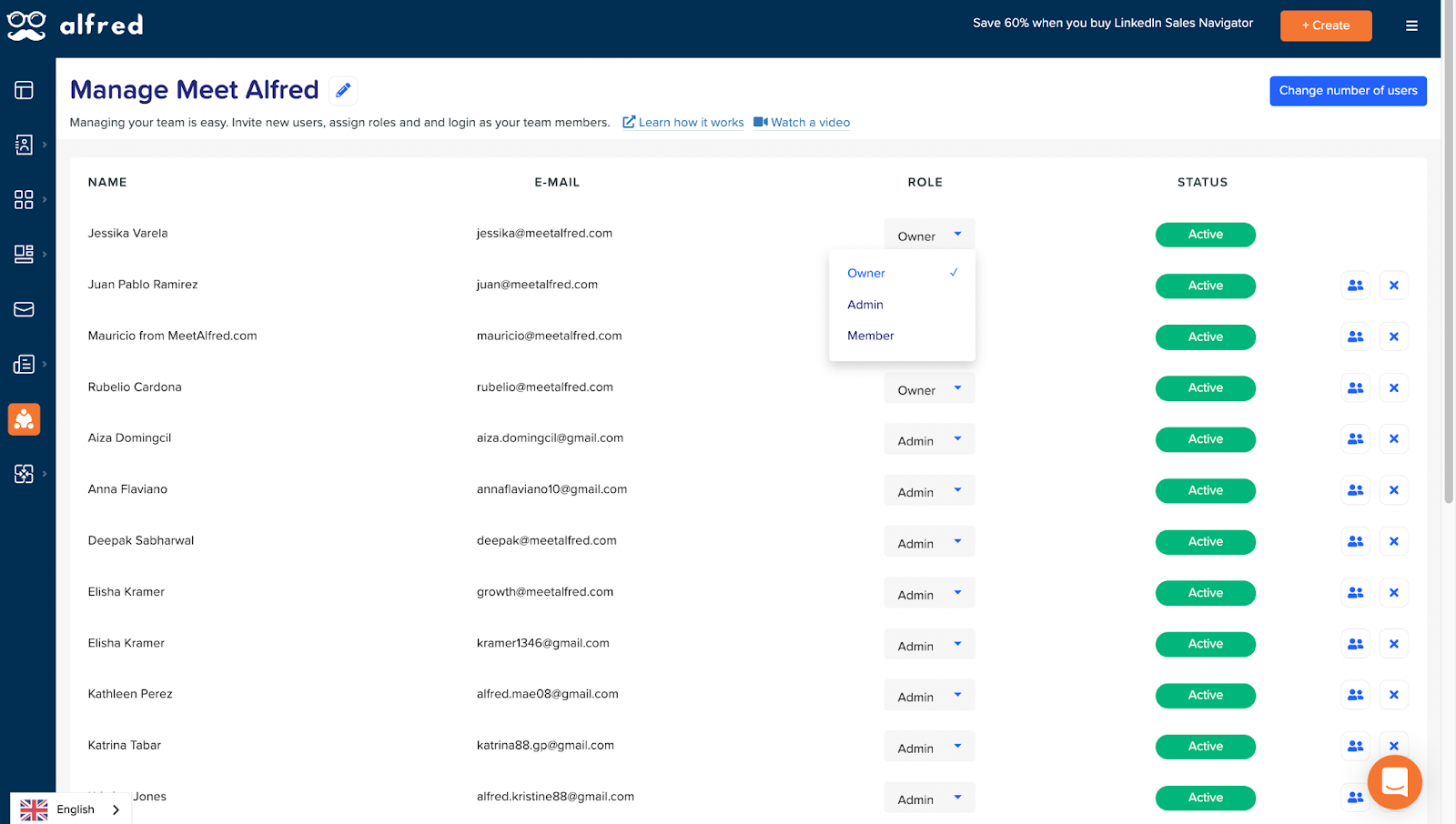Choose Member in role menu
The height and width of the screenshot is (824, 1456).
click(x=902, y=336)
